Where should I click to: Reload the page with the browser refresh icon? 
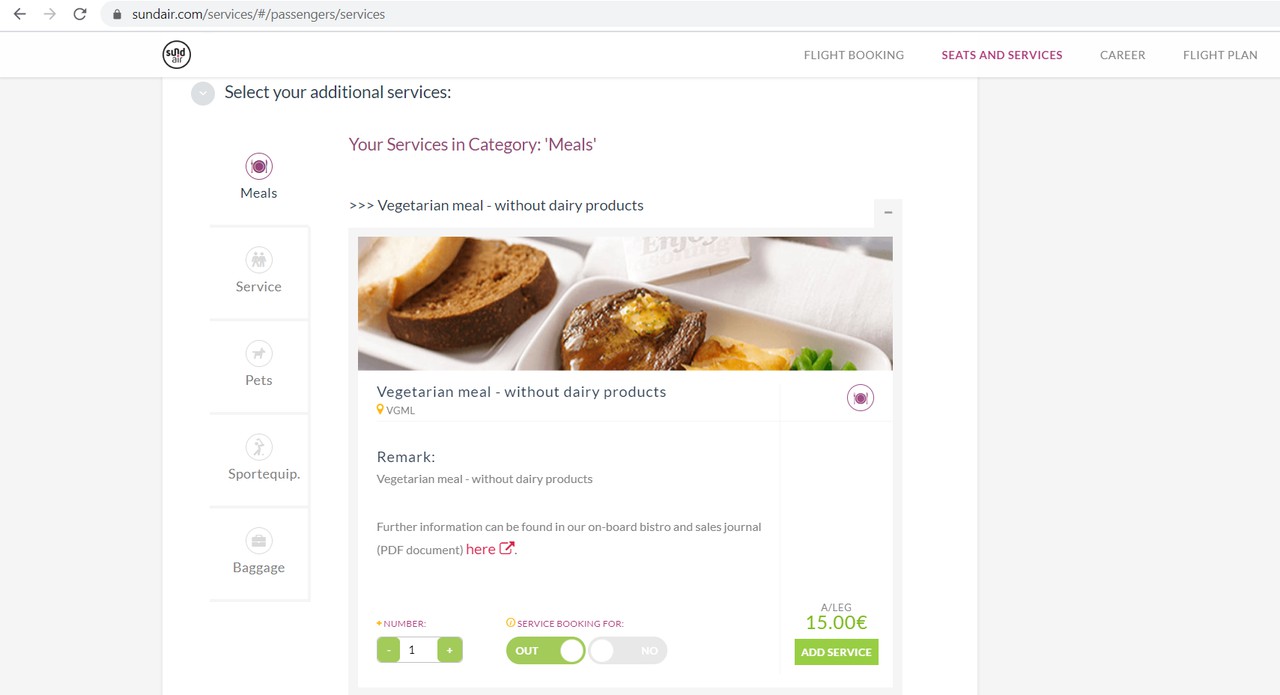80,14
